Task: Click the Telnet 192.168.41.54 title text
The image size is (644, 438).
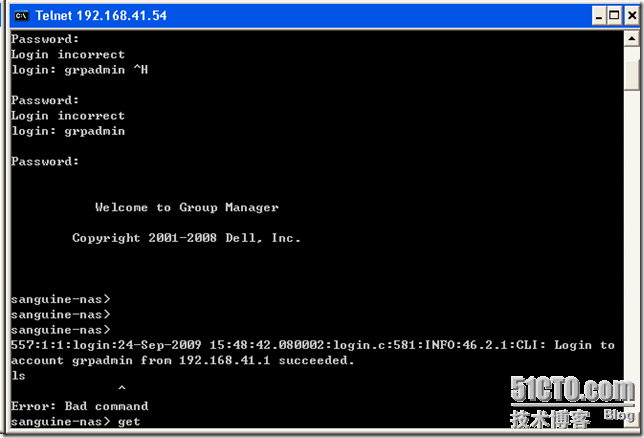Action: click(x=101, y=16)
